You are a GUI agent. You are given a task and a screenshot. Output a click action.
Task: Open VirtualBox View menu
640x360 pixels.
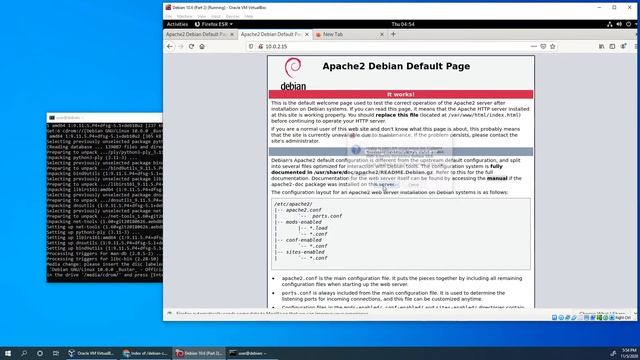pos(202,16)
